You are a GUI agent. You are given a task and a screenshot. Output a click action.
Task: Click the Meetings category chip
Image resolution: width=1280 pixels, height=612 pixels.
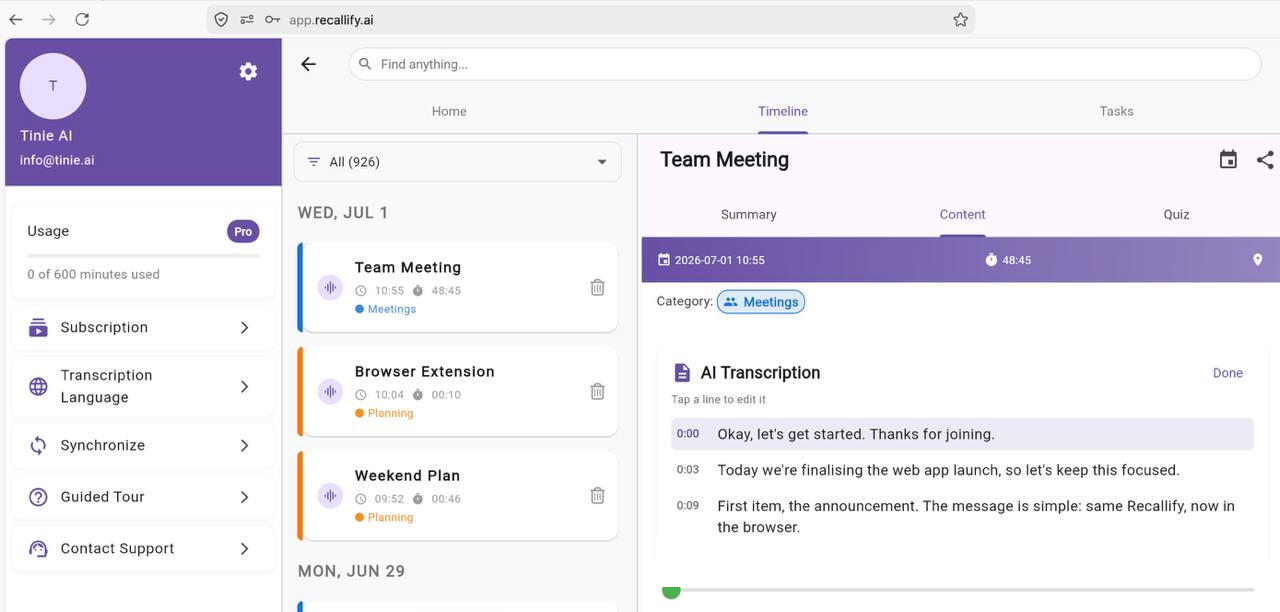[761, 302]
